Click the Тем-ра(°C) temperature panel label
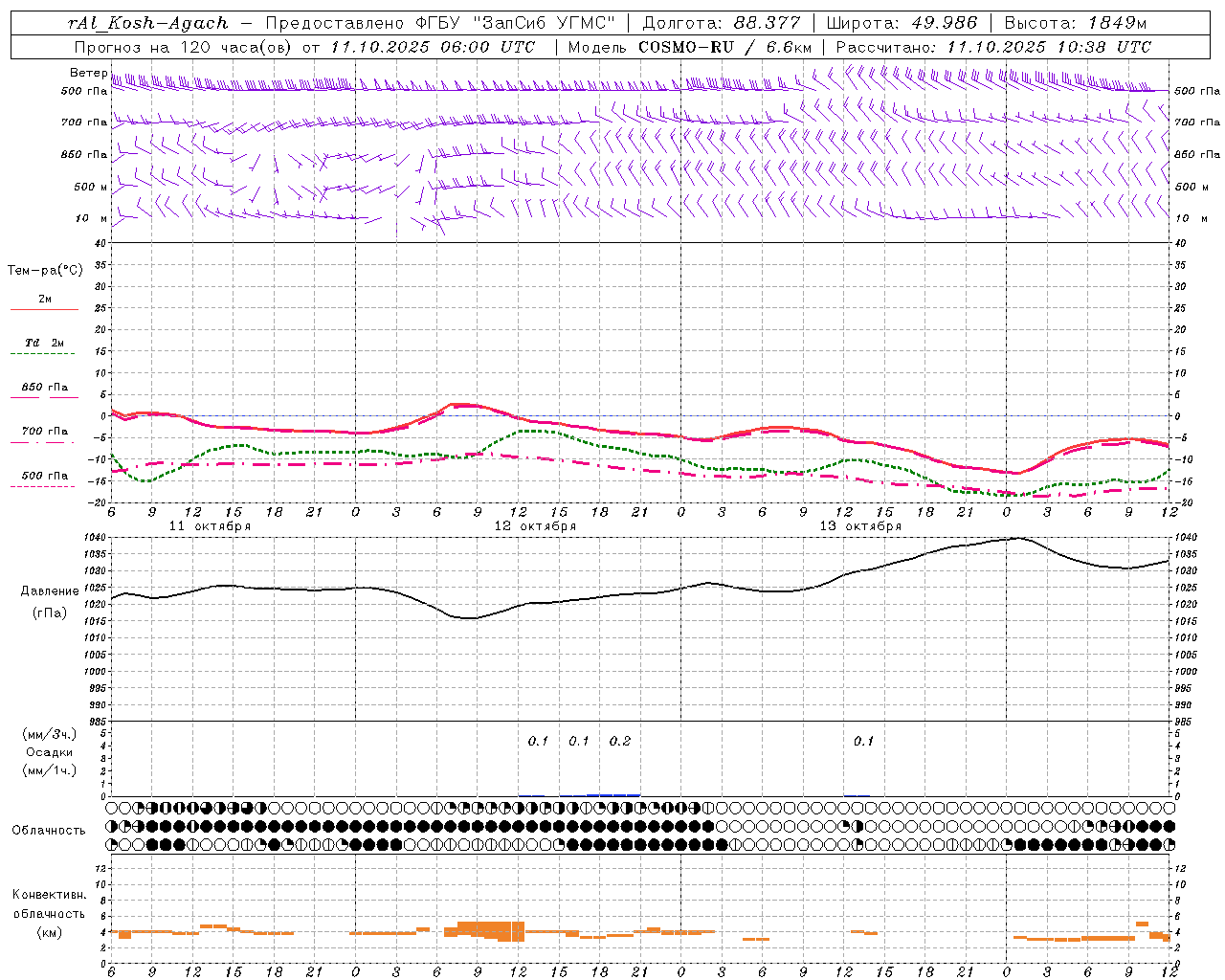The image size is (1225, 980). pyautogui.click(x=45, y=271)
